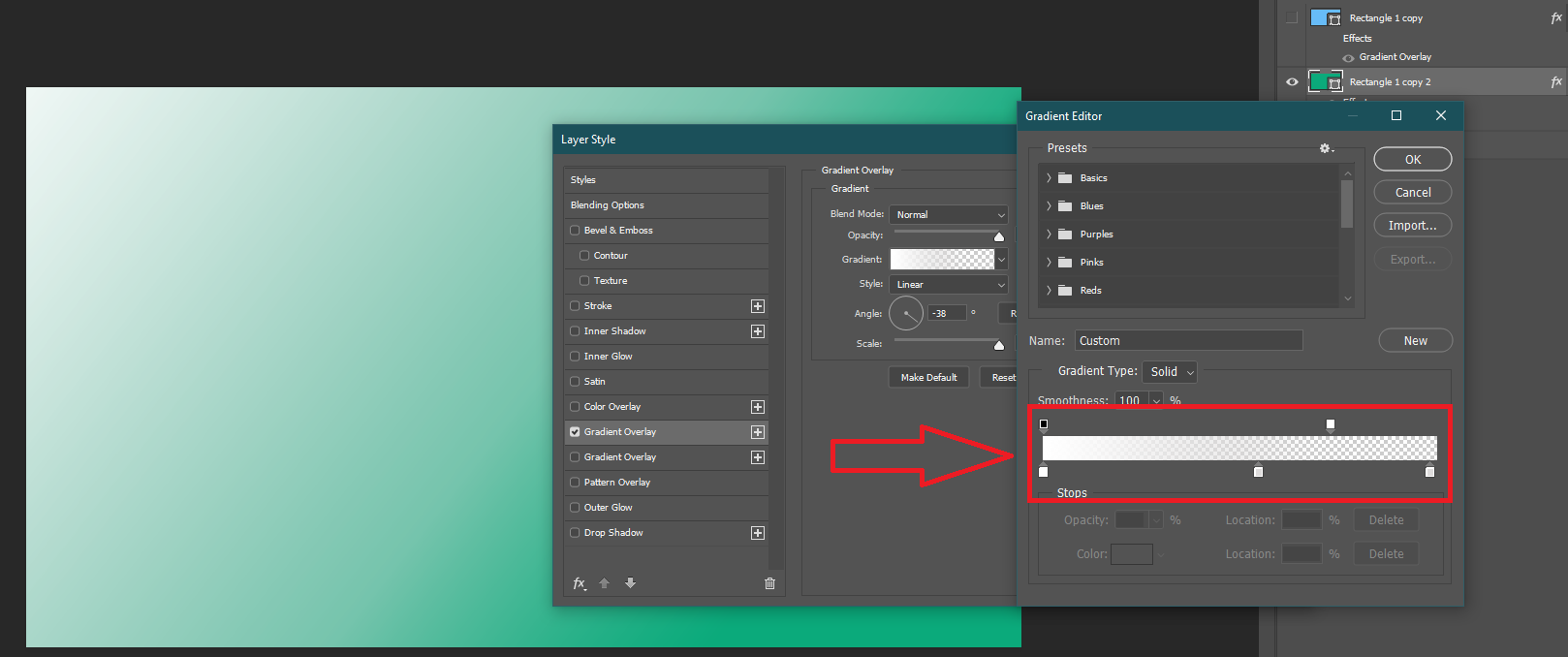
Task: Click the Import... button
Action: tap(1412, 226)
